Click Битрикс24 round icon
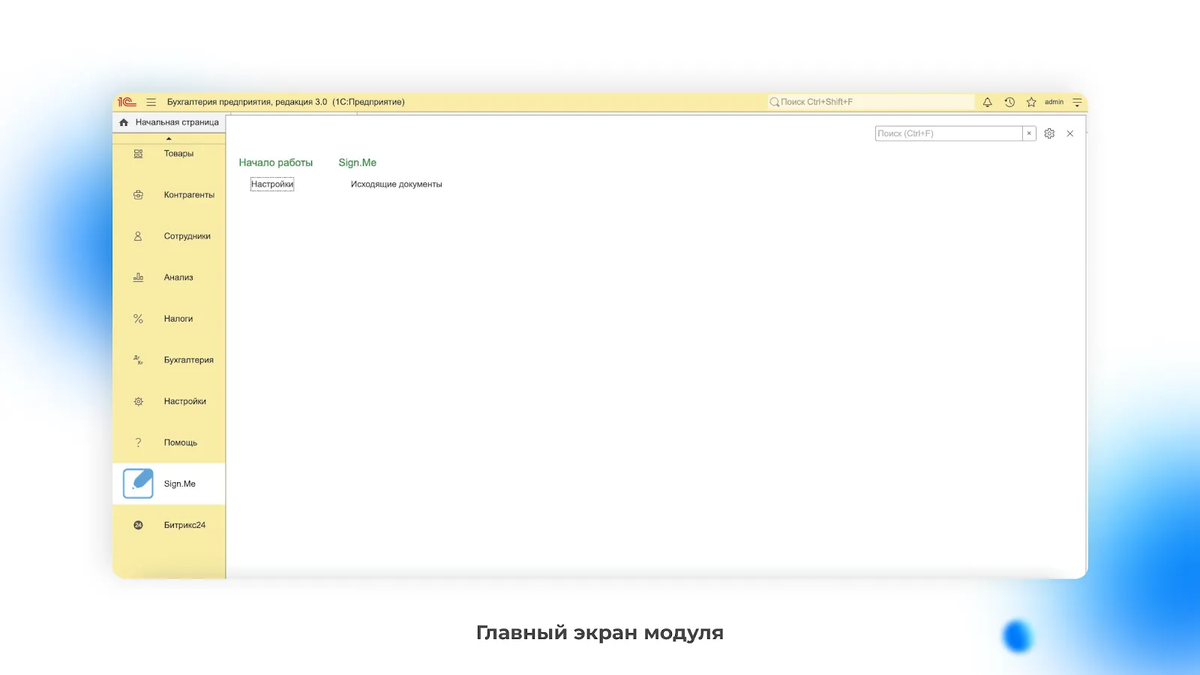This screenshot has width=1200, height=675. (x=138, y=525)
